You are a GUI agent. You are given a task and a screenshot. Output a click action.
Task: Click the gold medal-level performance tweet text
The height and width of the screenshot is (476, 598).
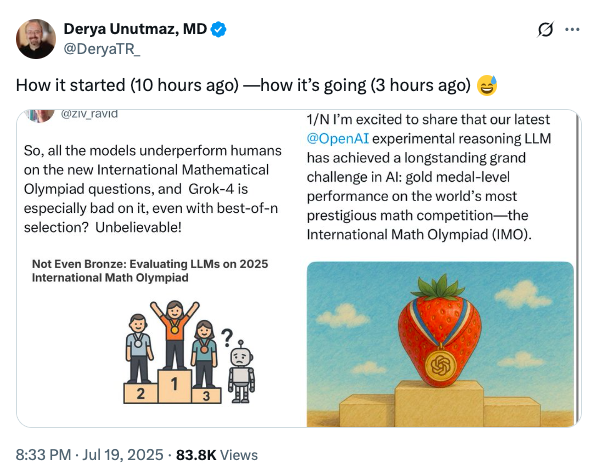click(429, 177)
